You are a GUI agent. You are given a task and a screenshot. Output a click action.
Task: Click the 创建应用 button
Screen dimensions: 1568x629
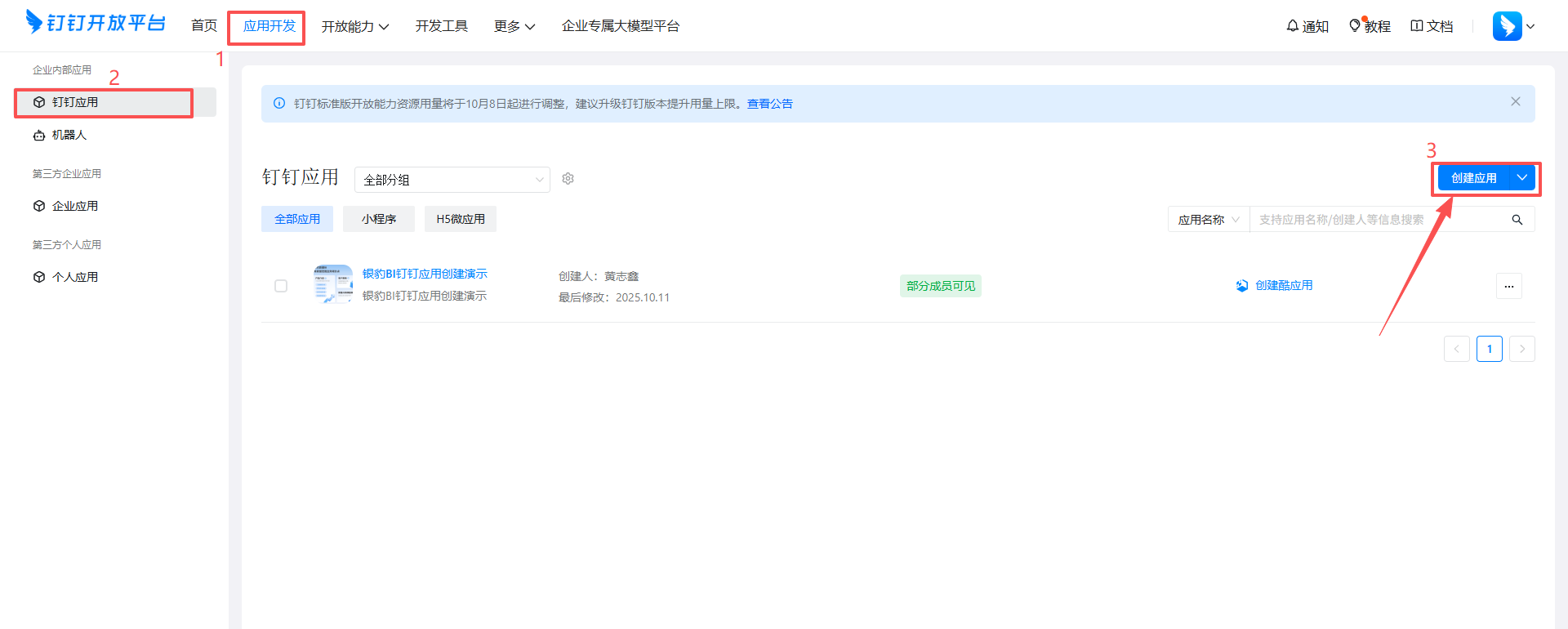(1474, 178)
